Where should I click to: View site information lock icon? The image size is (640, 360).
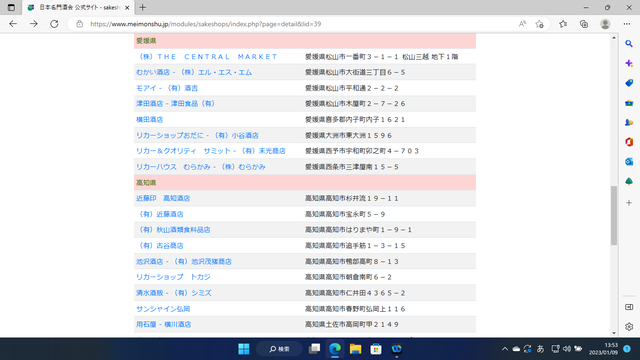pos(80,24)
